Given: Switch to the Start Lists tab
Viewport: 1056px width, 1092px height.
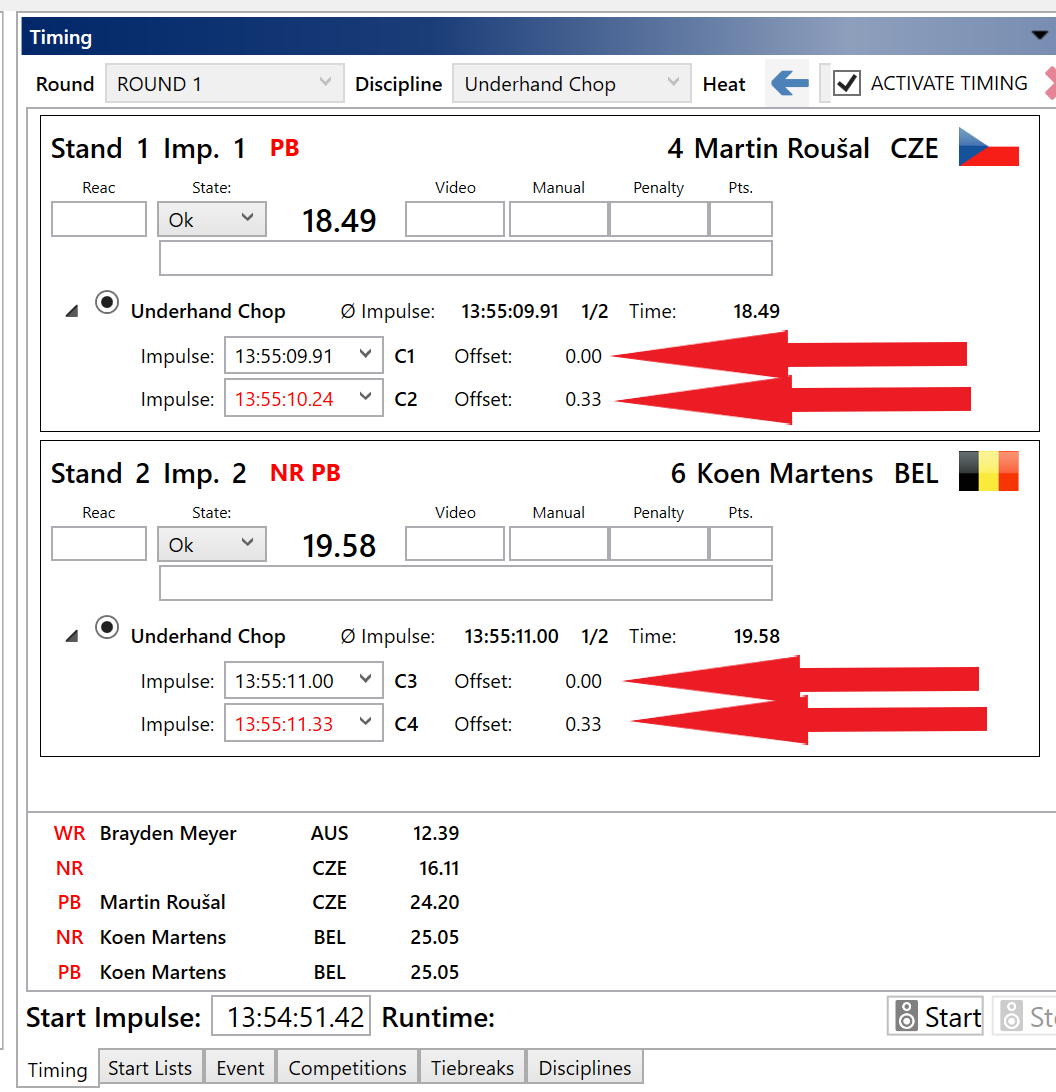Looking at the screenshot, I should [x=150, y=1068].
